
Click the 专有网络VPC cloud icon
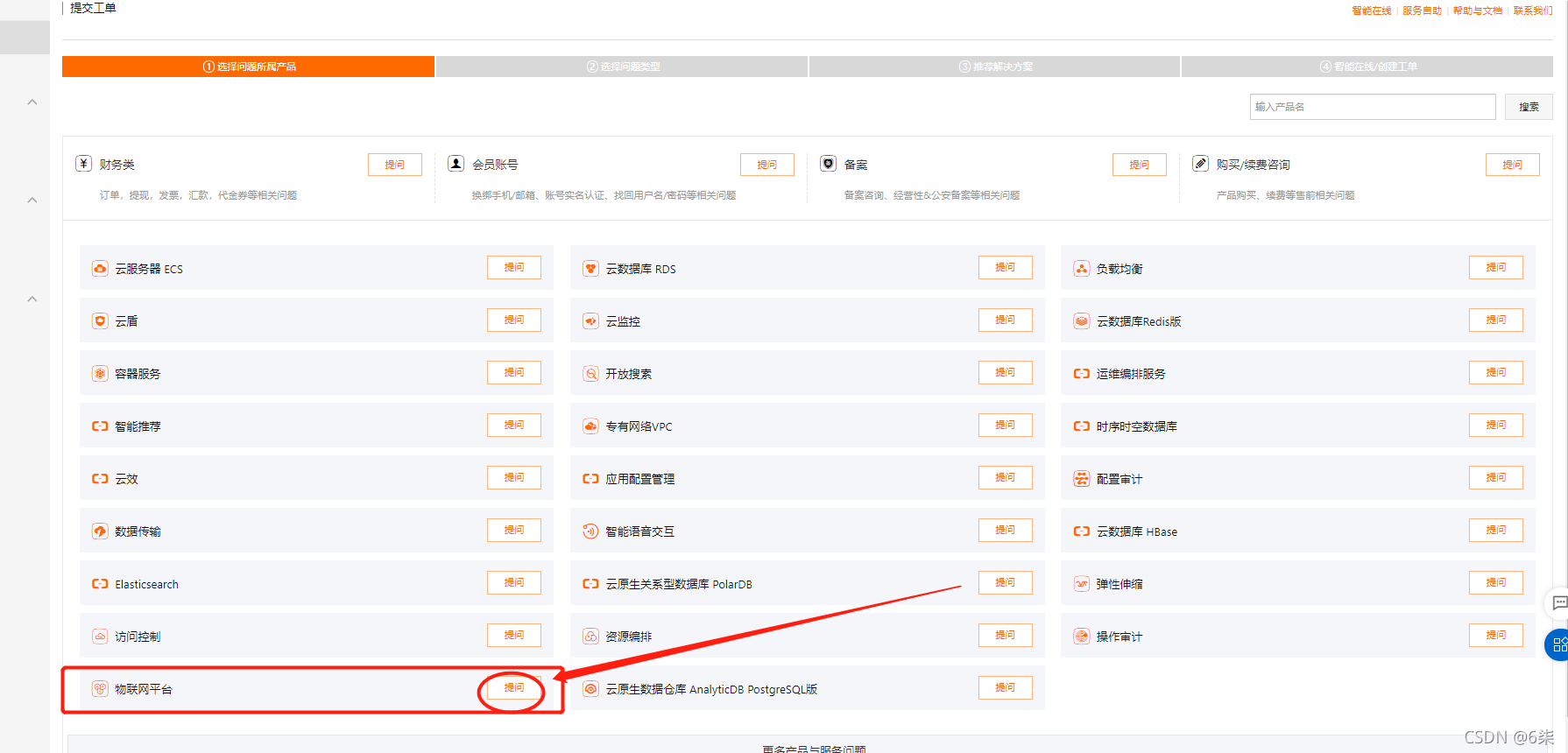tap(590, 426)
